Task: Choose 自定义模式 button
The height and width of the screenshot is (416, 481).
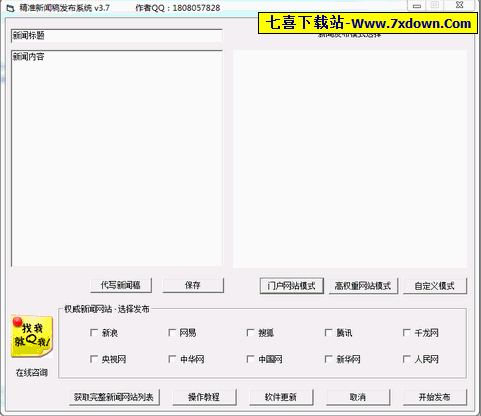Action: (435, 286)
